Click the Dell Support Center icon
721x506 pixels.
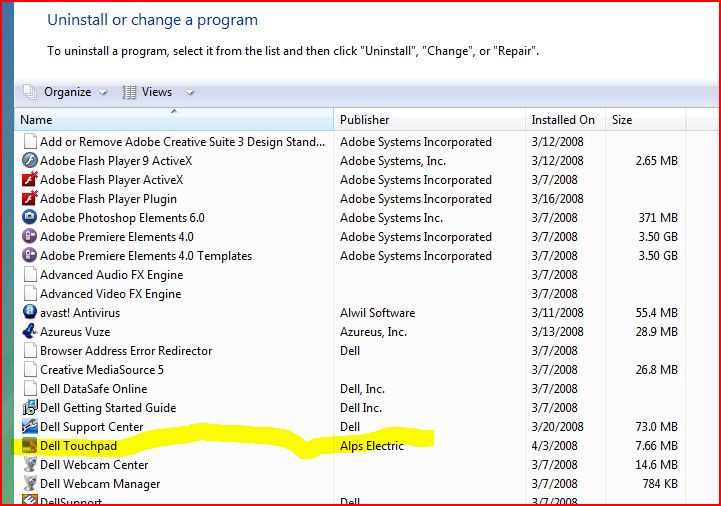(x=30, y=426)
